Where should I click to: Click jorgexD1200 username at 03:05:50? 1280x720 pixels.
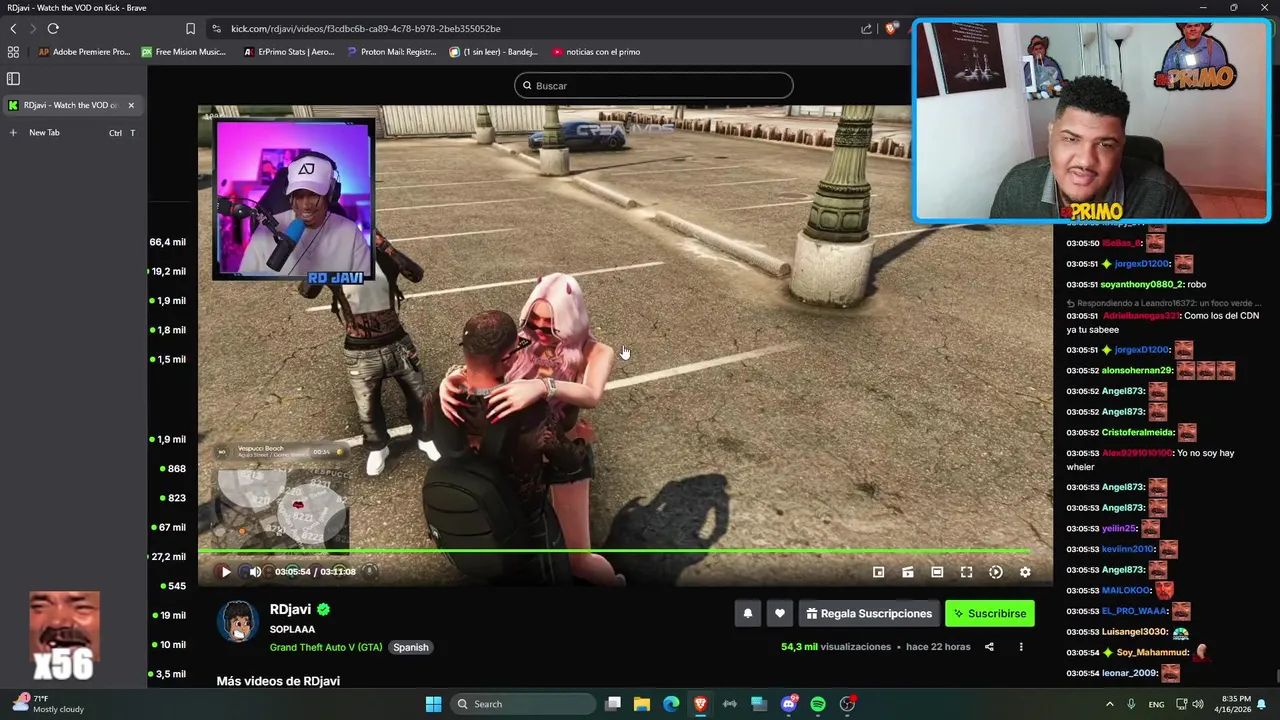(x=1142, y=263)
